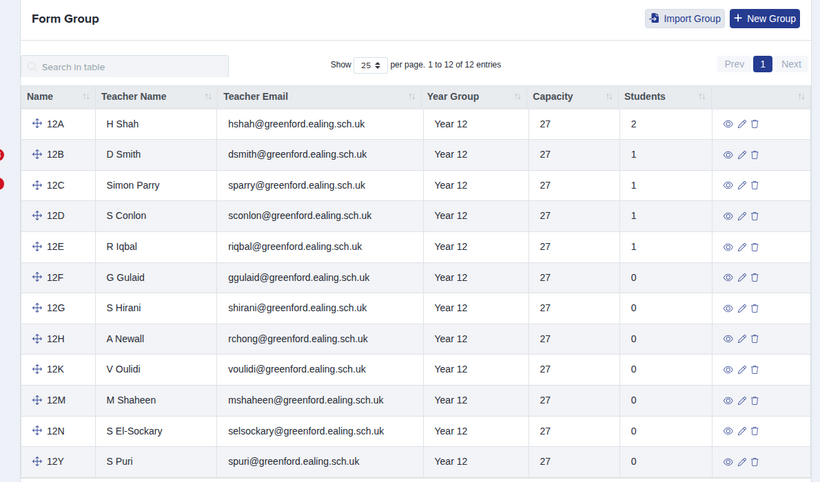Screen dimensions: 820x482
Task: Delete the 12K form group
Action: pyautogui.click(x=755, y=370)
